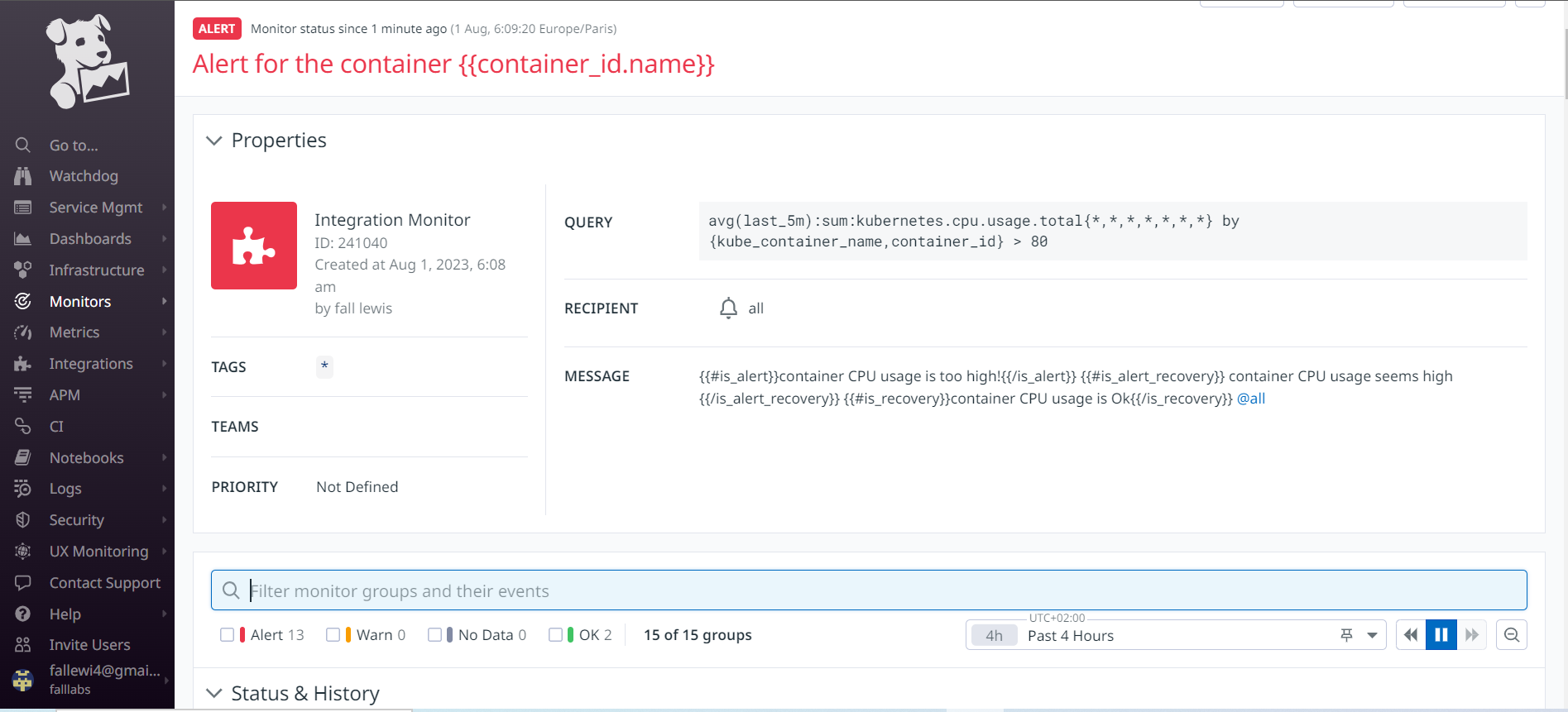Screen dimensions: 1568x712
Task: Focus the filter monitor groups search field
Action: point(869,590)
